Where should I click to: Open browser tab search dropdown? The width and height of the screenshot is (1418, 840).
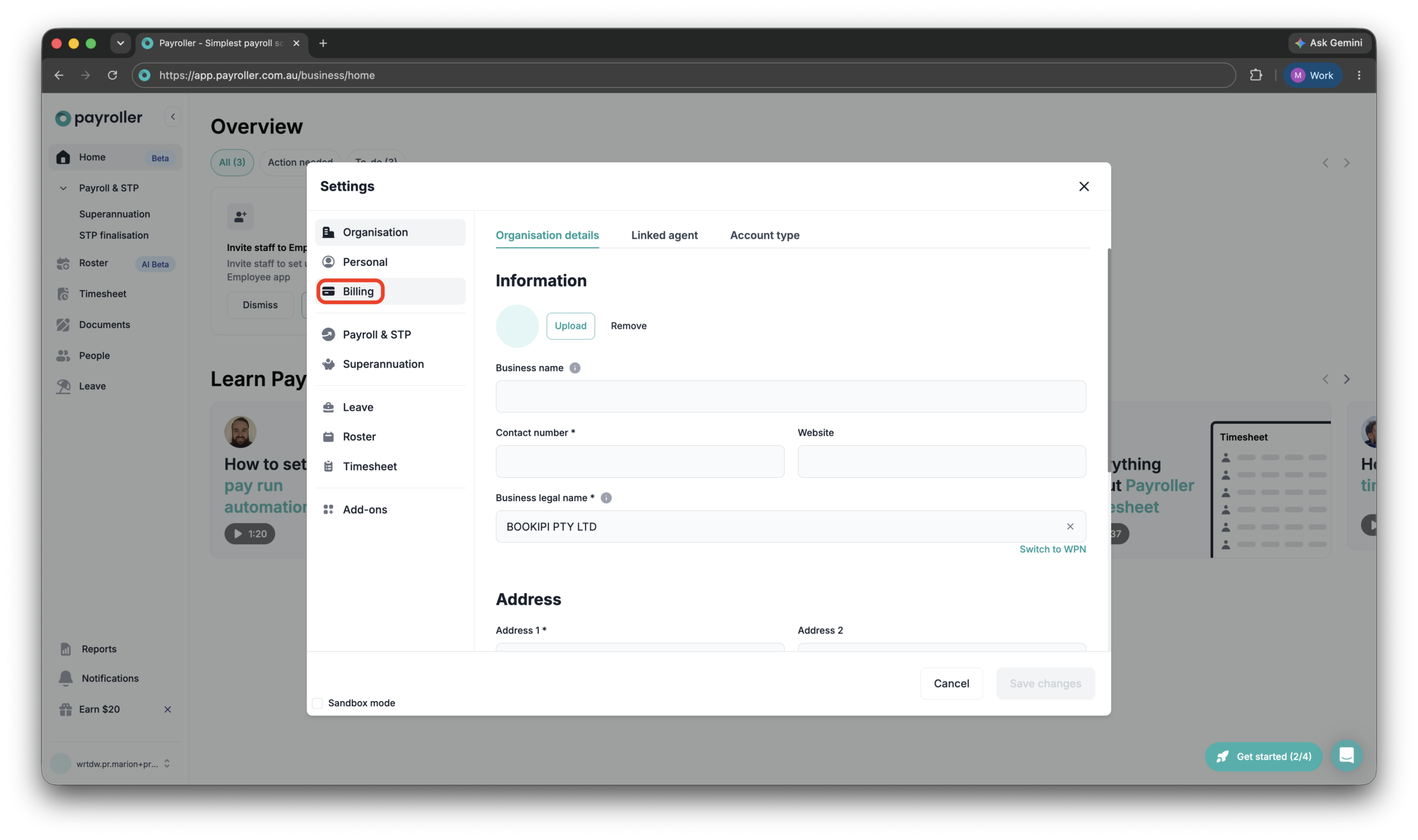coord(121,43)
